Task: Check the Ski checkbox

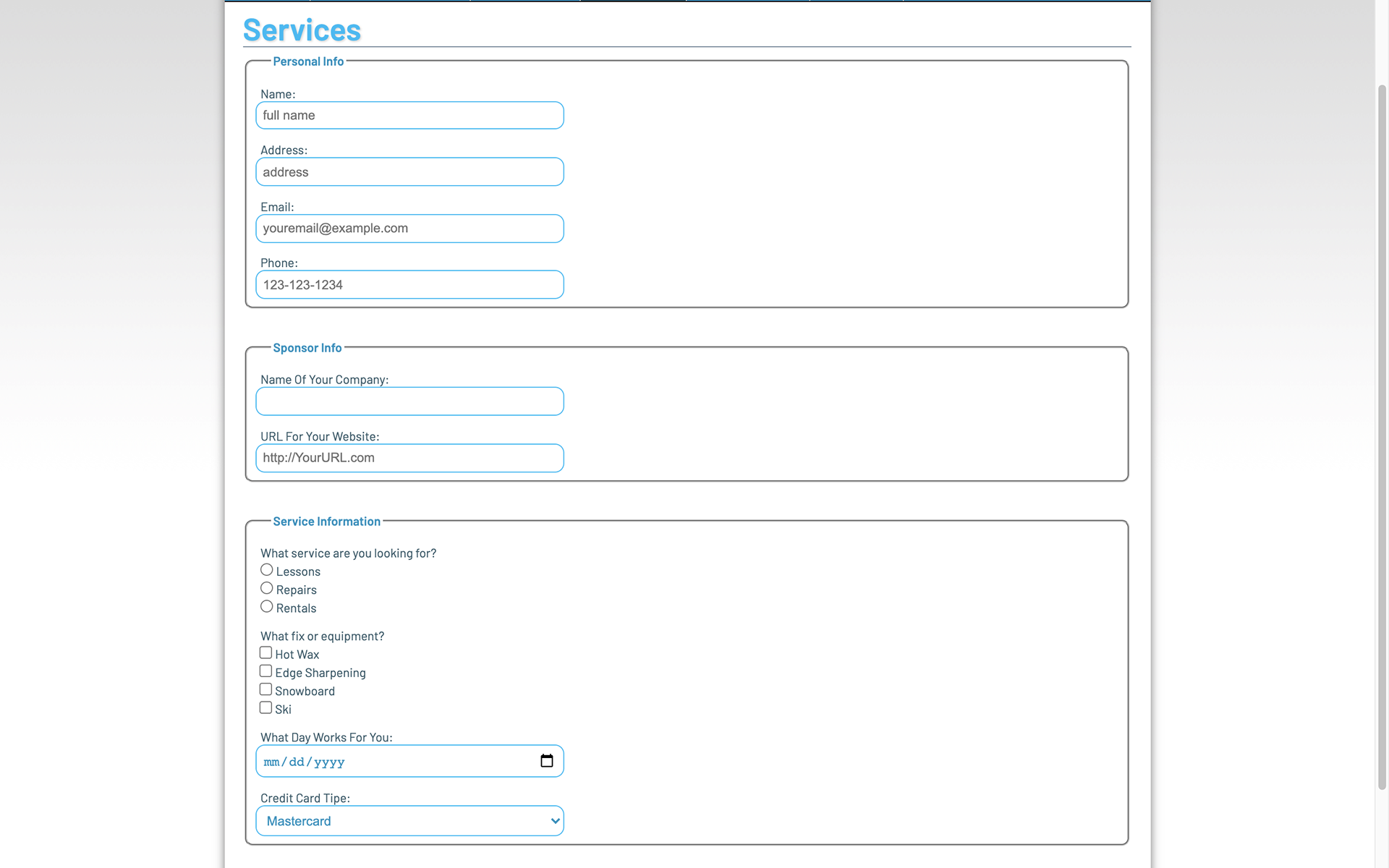Action: point(266,708)
